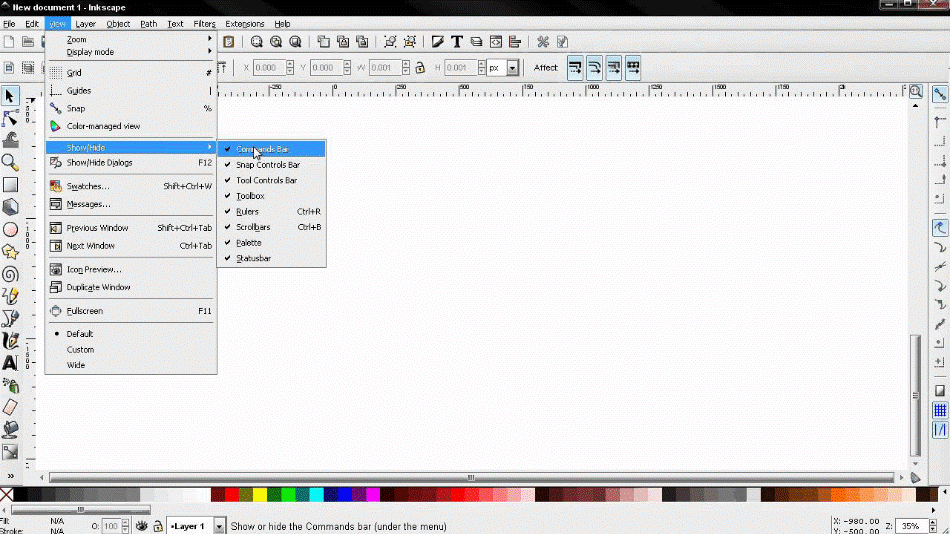The image size is (950, 534).
Task: Select the Custom layout option
Action: pos(131,350)
